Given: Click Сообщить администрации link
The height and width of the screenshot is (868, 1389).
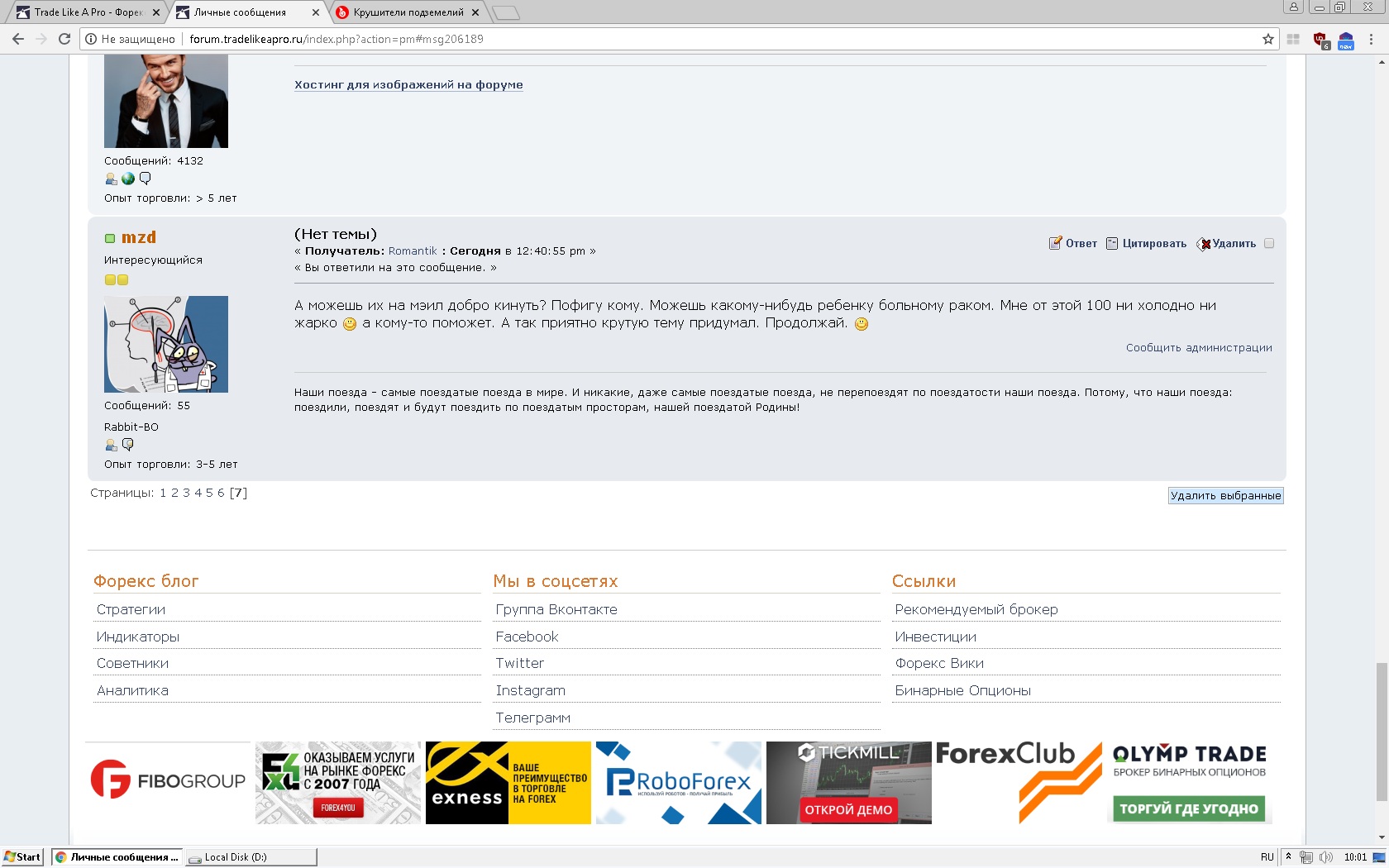Looking at the screenshot, I should (x=1199, y=347).
